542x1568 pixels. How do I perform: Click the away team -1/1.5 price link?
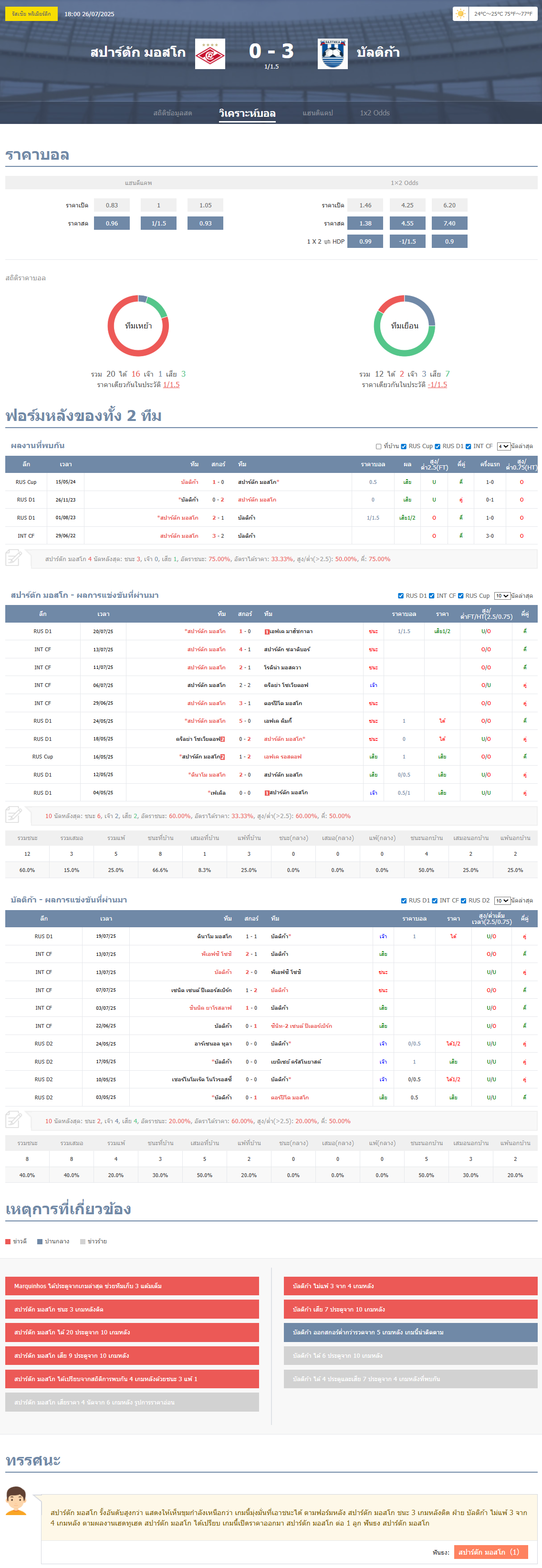(x=437, y=385)
